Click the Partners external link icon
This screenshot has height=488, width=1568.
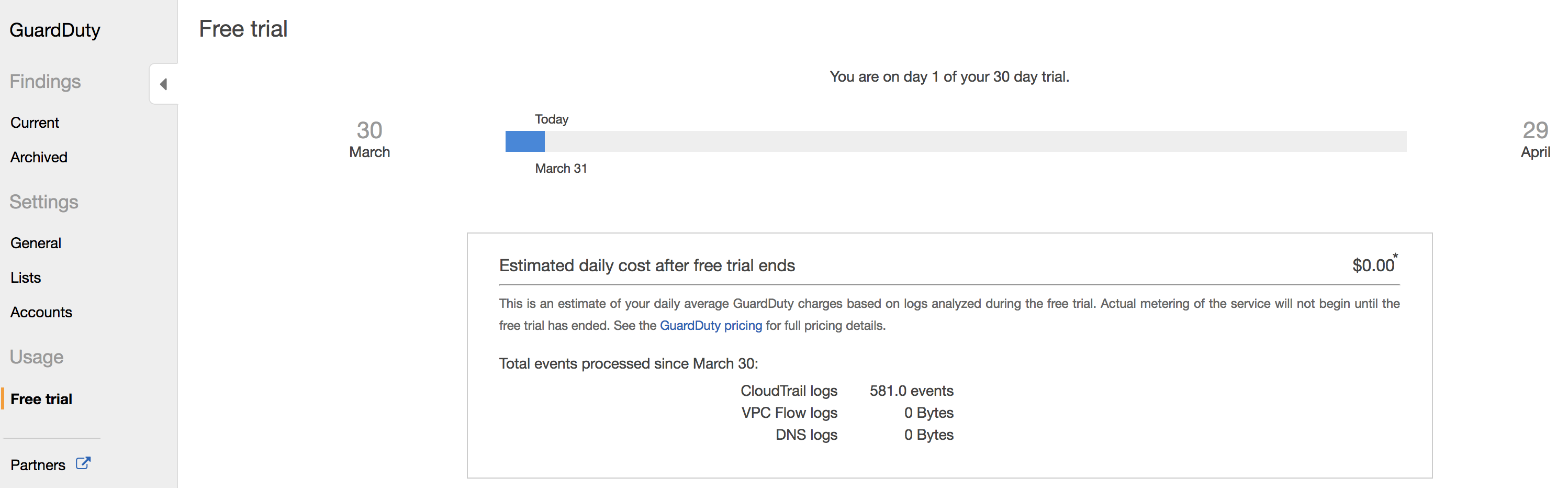click(x=83, y=463)
